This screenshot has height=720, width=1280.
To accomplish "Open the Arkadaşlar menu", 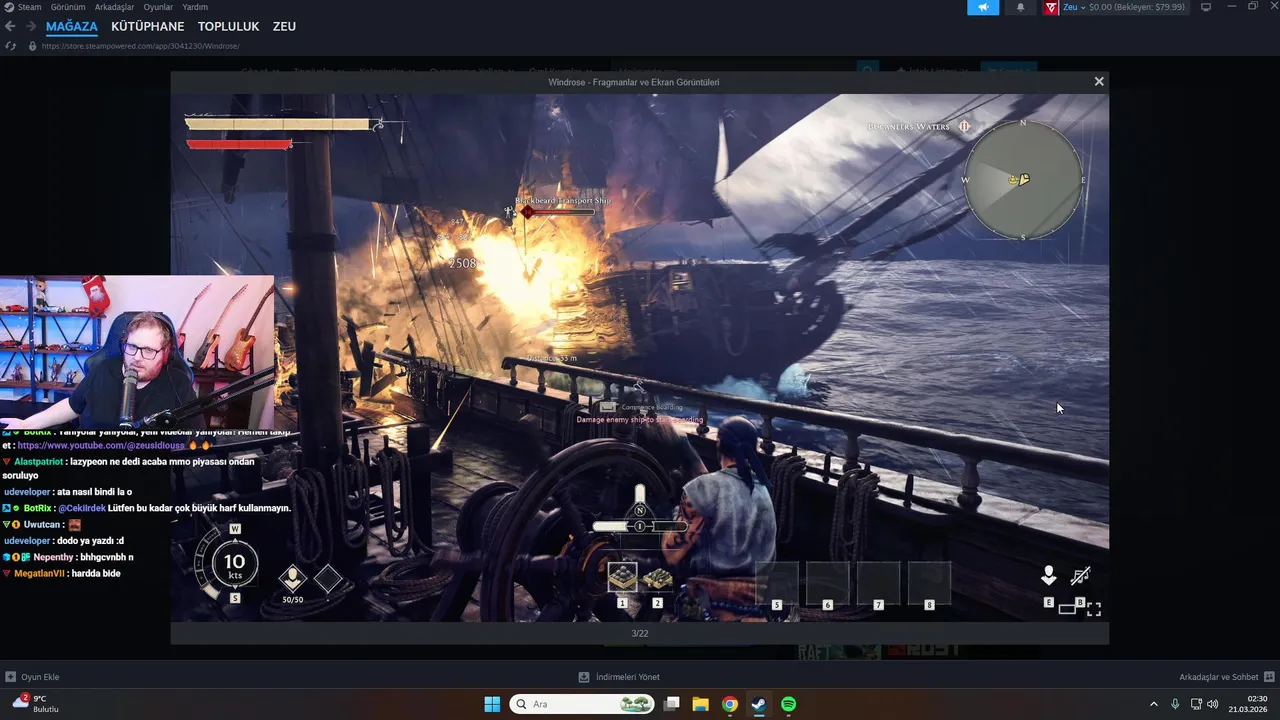I will coord(114,7).
